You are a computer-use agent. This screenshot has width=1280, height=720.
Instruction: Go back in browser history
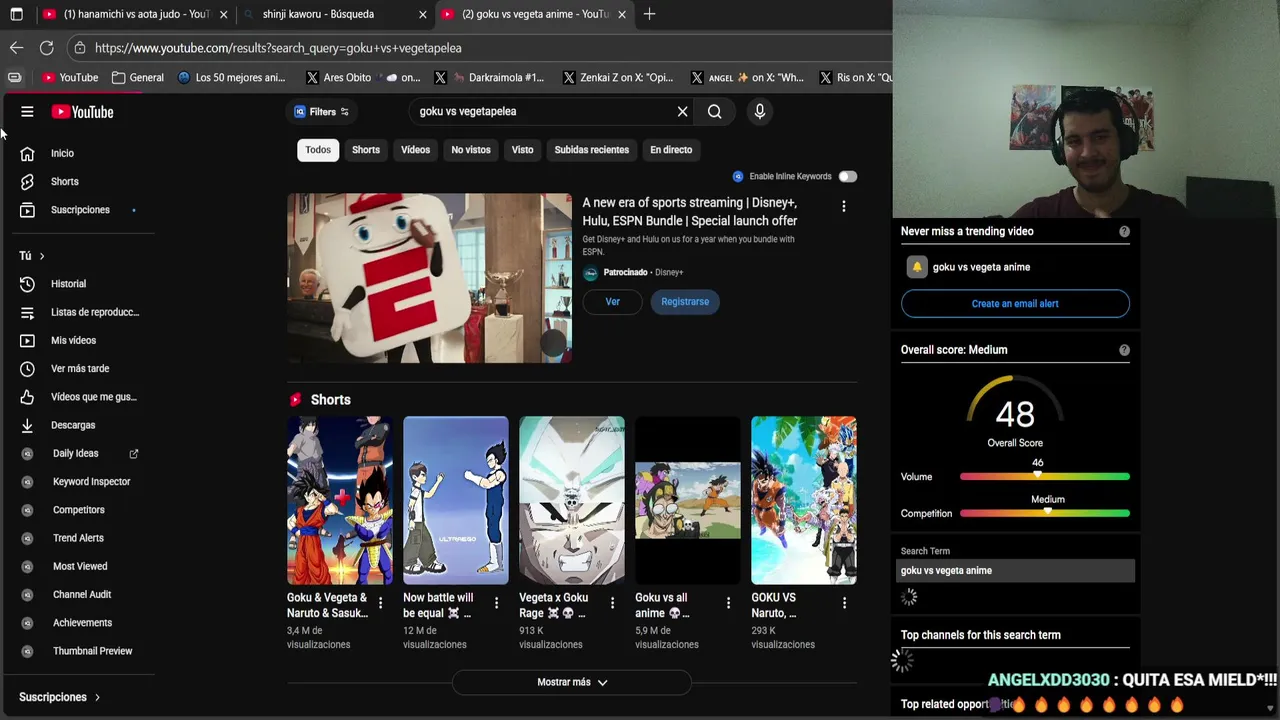point(16,48)
